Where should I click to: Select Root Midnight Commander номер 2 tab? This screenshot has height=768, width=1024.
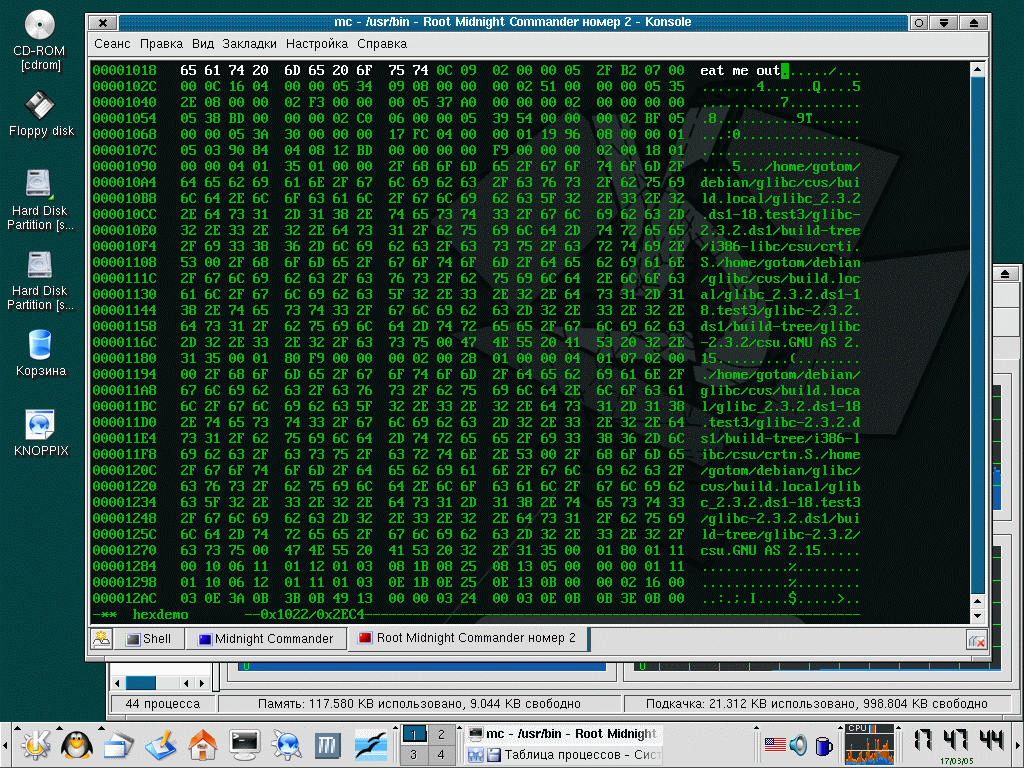[468, 638]
